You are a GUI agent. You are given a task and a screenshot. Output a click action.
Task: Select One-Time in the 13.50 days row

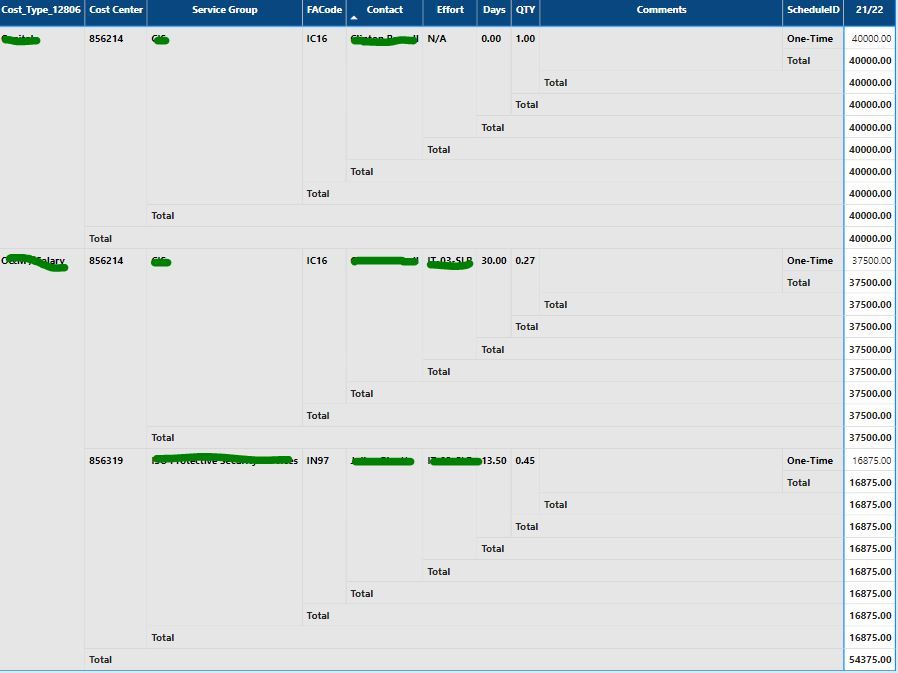(810, 461)
